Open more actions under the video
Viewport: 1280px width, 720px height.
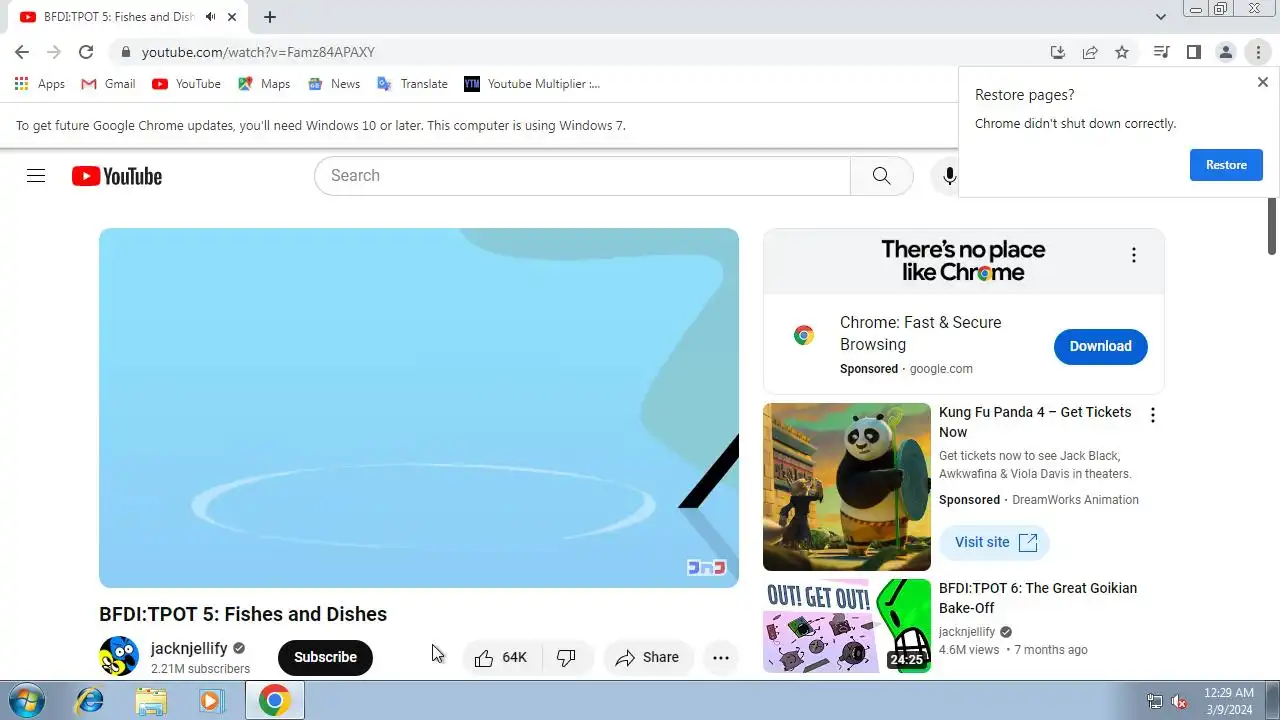tap(721, 657)
